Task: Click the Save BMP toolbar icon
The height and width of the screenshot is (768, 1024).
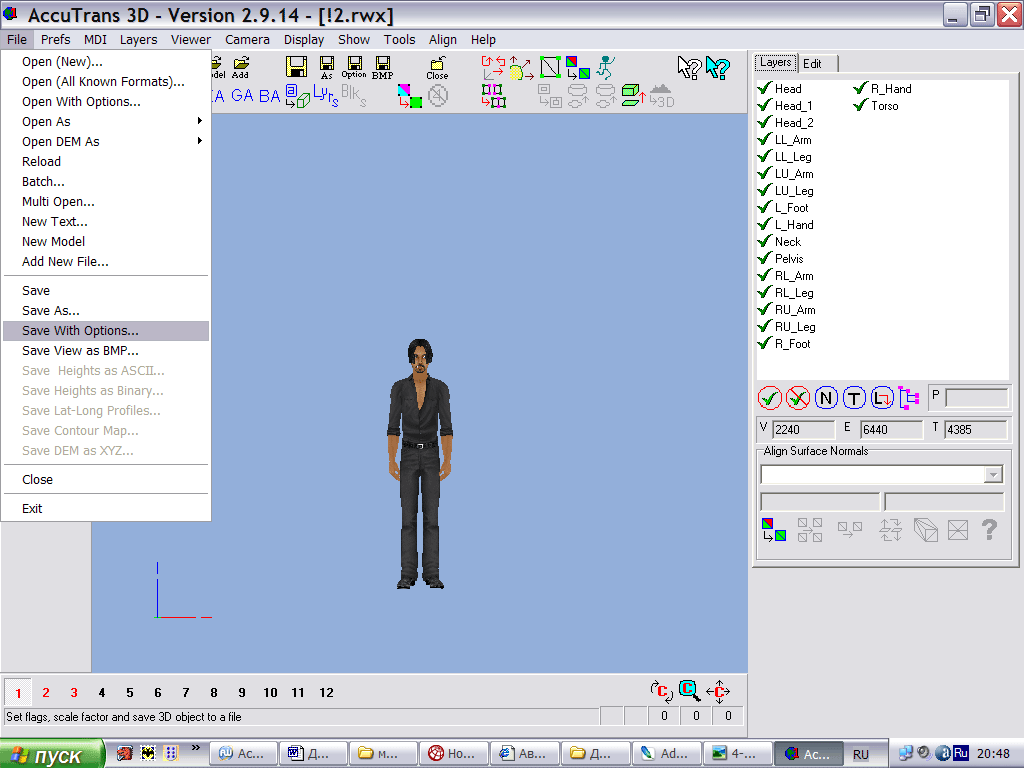Action: pyautogui.click(x=383, y=67)
